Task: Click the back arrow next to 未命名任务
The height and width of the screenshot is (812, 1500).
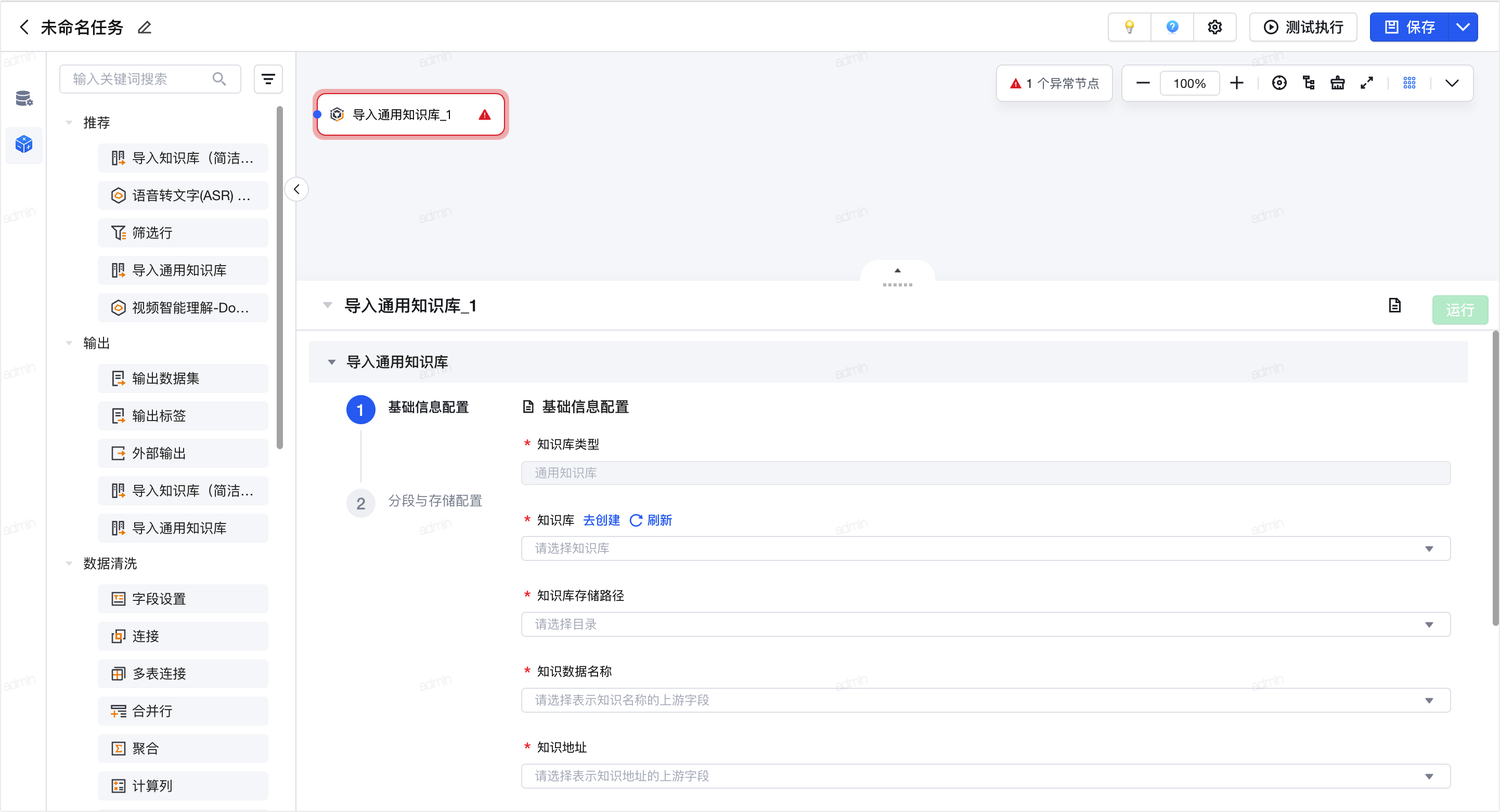Action: click(24, 27)
